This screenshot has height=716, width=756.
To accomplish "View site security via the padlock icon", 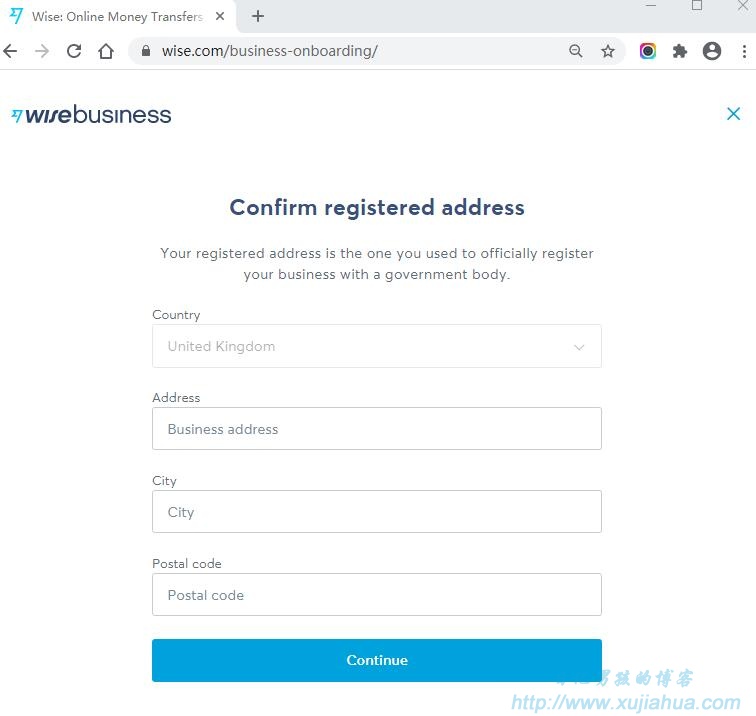I will tap(146, 51).
